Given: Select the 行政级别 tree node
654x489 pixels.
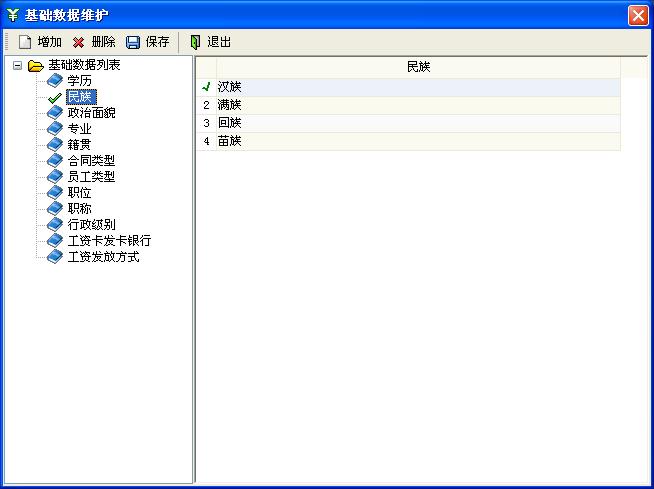Looking at the screenshot, I should coord(91,224).
